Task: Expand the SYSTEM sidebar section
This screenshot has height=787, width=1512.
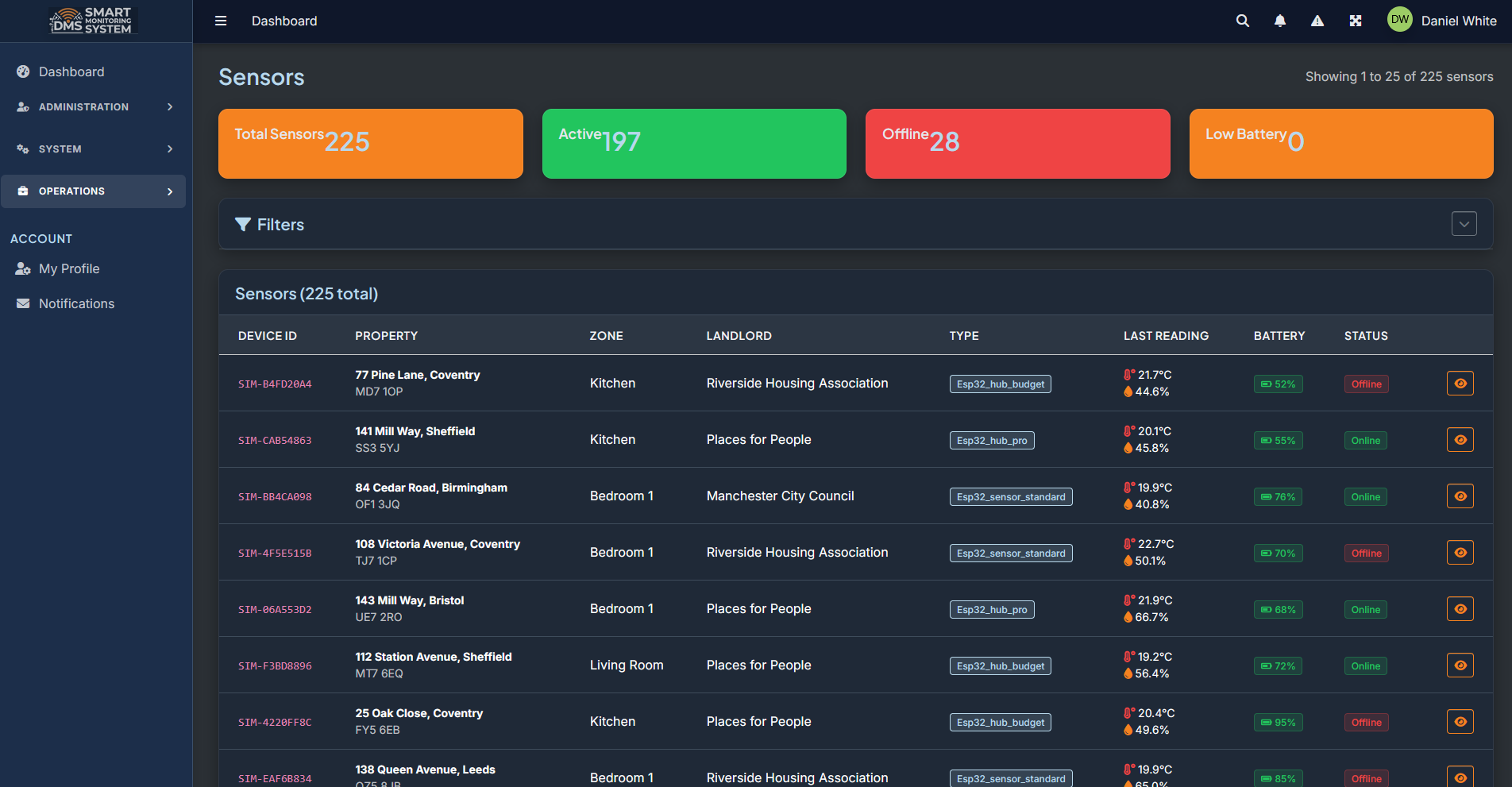Action: tap(61, 149)
